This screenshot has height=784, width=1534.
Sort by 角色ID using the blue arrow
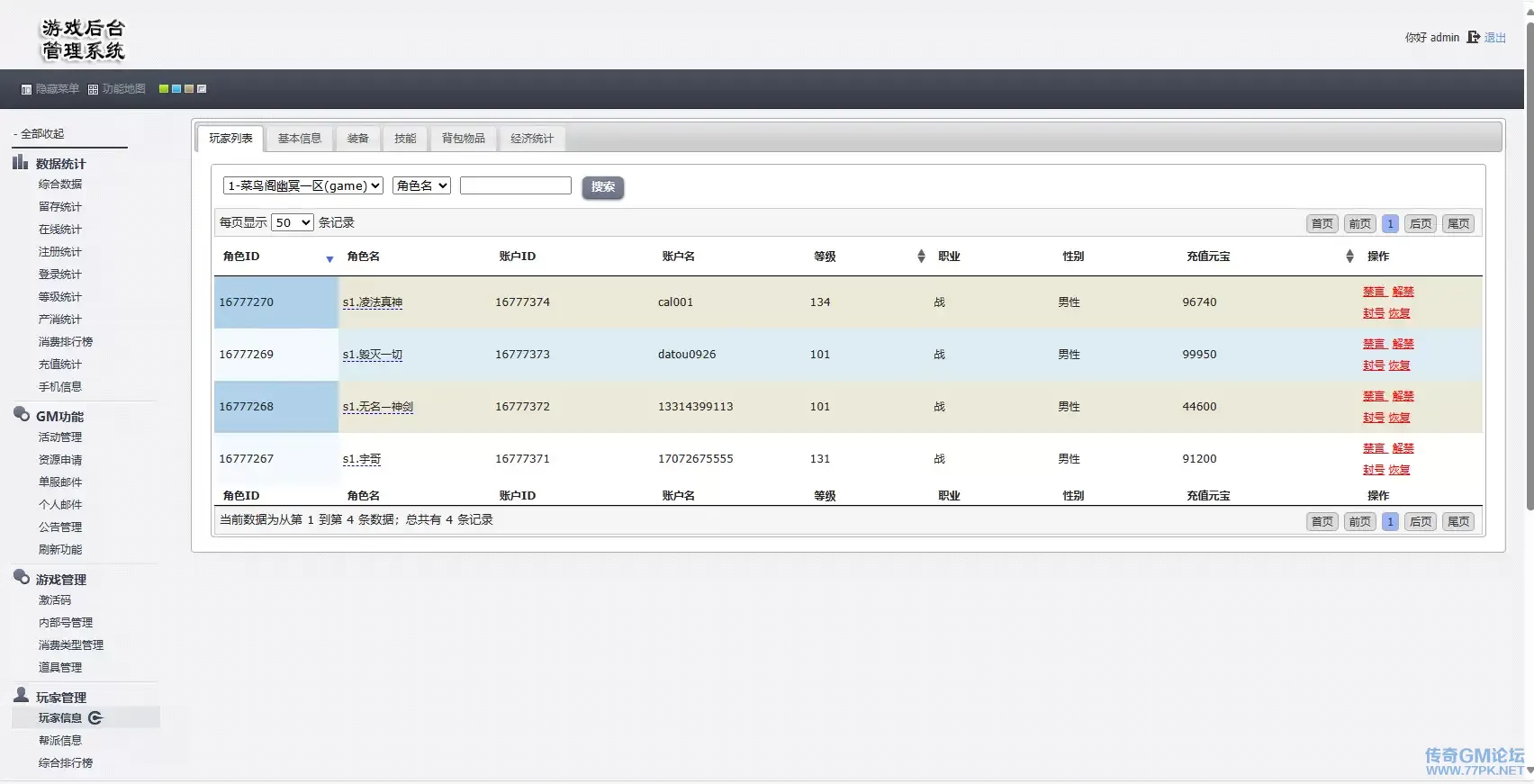[x=329, y=259]
